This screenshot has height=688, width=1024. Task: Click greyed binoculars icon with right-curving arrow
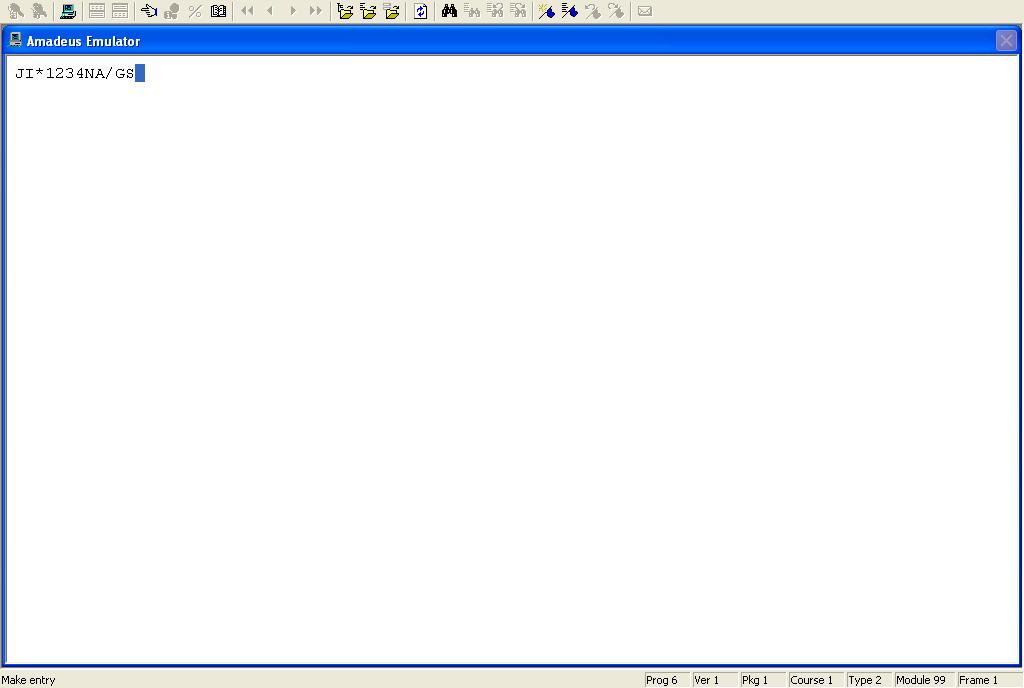[518, 11]
